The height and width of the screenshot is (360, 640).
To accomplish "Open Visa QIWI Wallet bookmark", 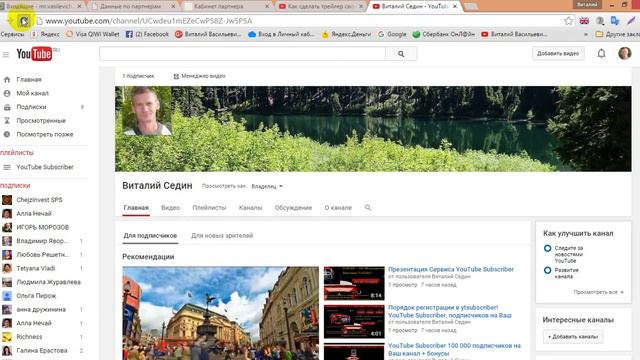I will 93,35.
